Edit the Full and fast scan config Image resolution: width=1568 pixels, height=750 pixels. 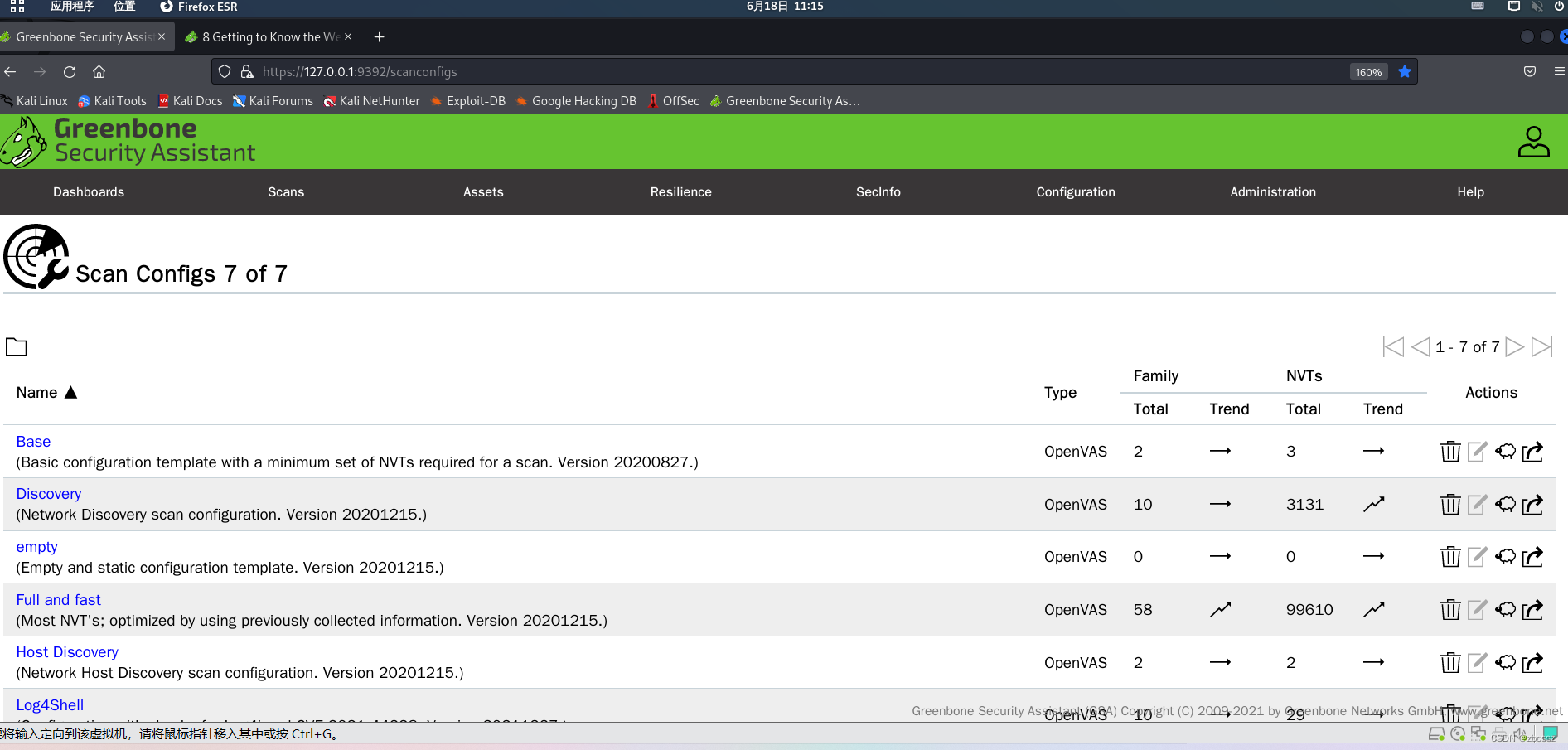coord(1478,609)
